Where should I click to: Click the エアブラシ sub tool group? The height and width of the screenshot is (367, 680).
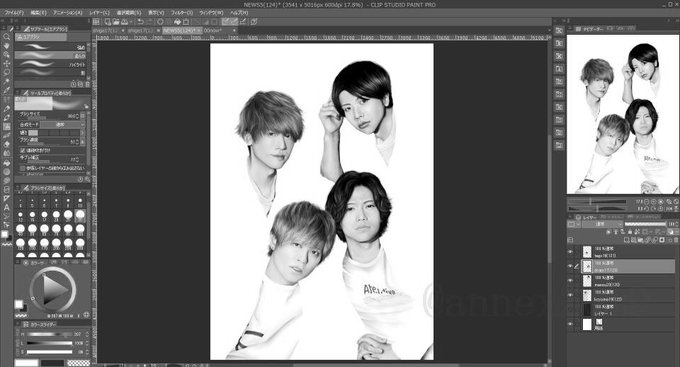tap(41, 37)
